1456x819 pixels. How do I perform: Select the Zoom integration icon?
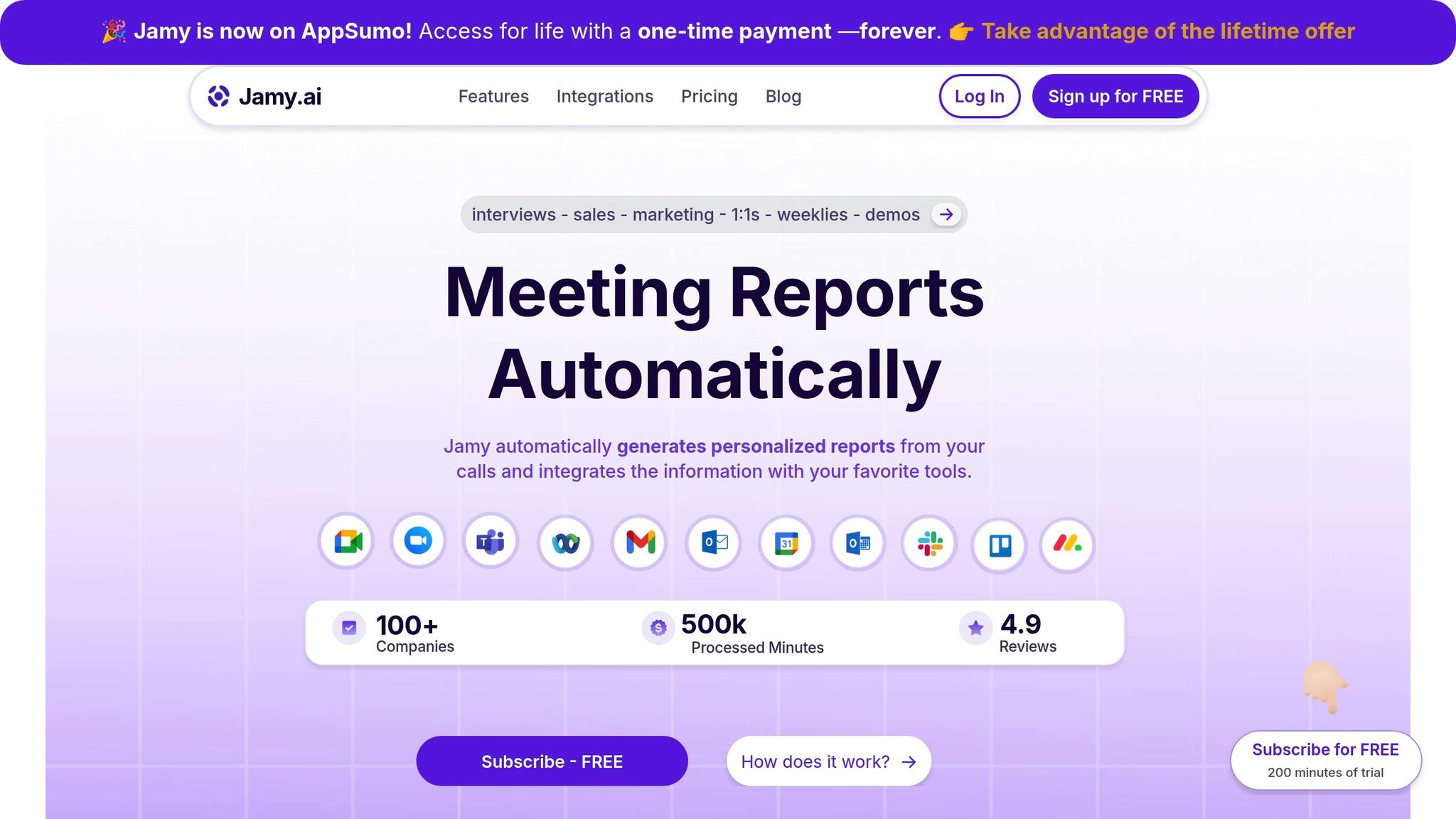pyautogui.click(x=418, y=540)
